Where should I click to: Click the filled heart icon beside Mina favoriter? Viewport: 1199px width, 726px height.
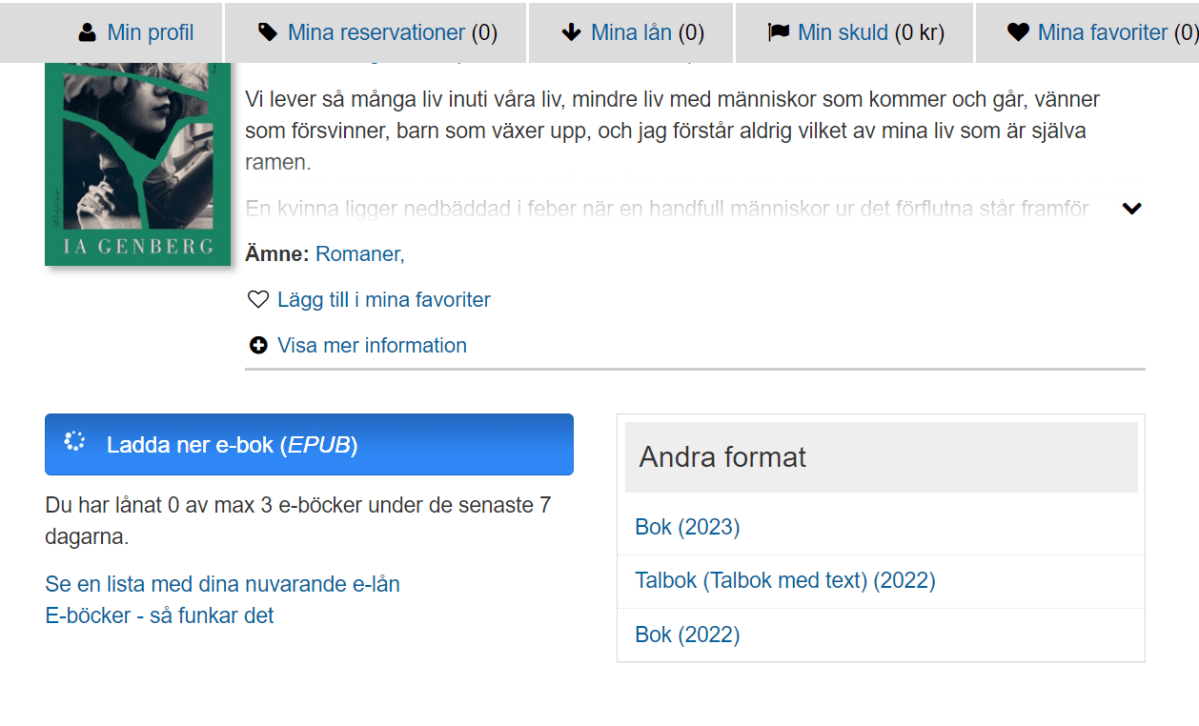pyautogui.click(x=1018, y=32)
